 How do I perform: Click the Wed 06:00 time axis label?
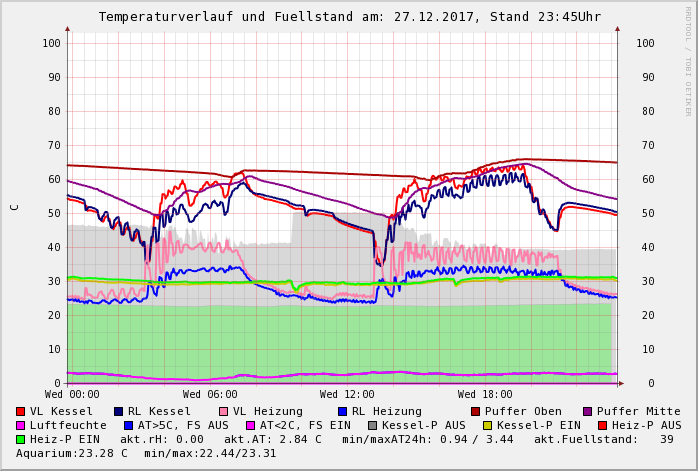210,394
